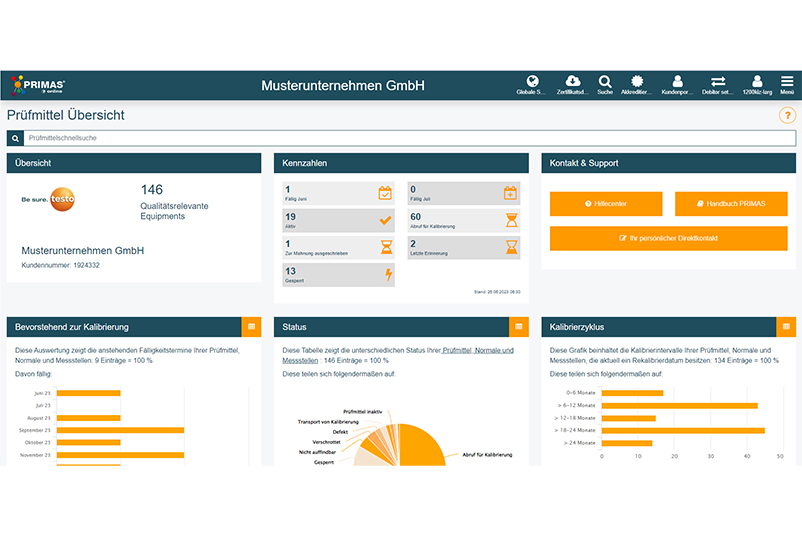Click the September 23 bar in calibration chart
Viewport: 802px width, 536px height.
pos(120,430)
